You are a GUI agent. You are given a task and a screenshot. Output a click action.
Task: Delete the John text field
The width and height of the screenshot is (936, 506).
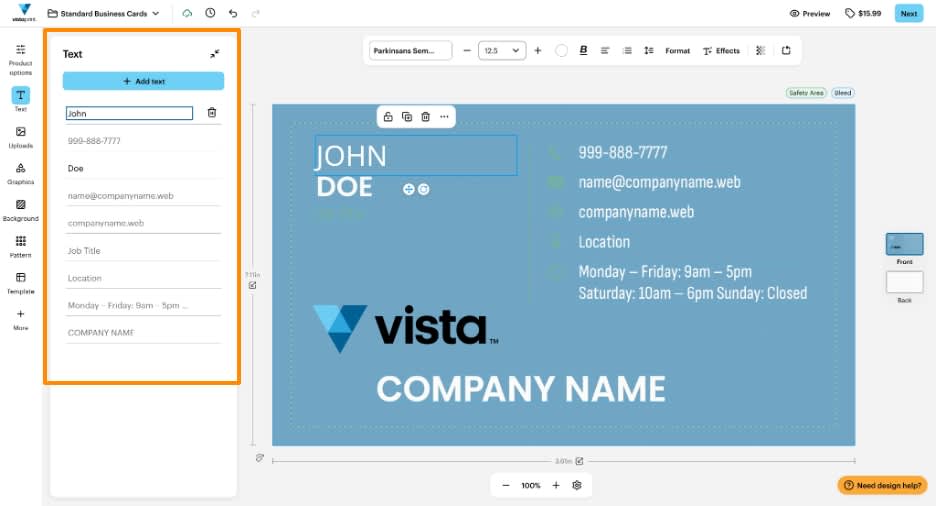[212, 112]
